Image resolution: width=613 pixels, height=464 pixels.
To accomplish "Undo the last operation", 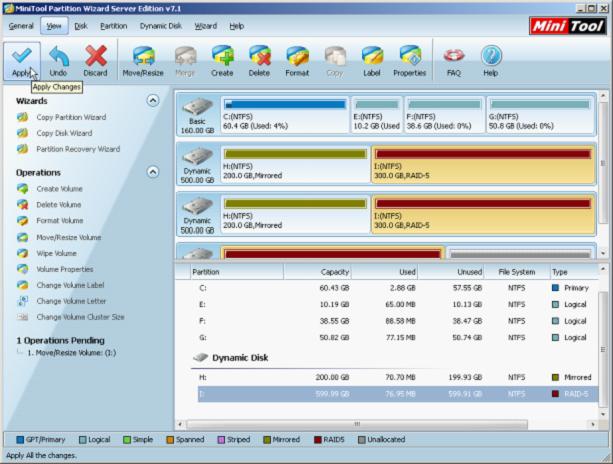I will [58, 61].
